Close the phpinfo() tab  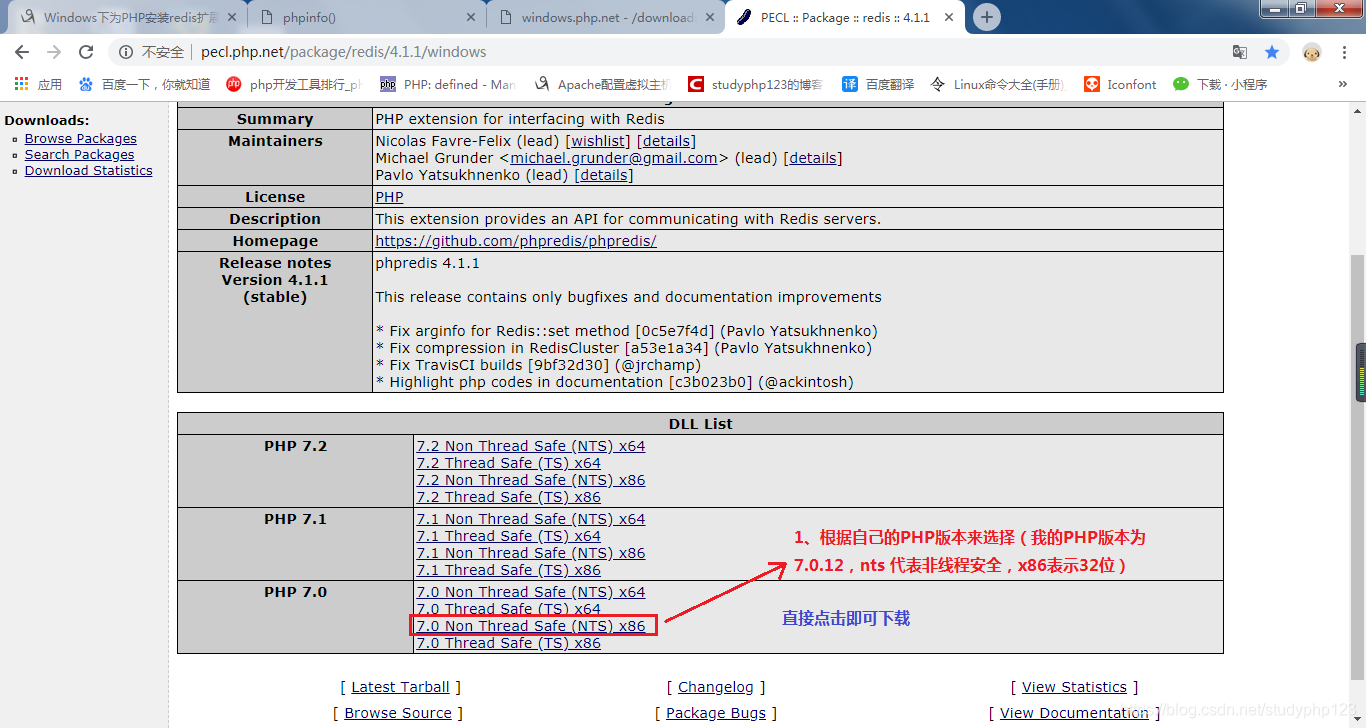[x=471, y=17]
